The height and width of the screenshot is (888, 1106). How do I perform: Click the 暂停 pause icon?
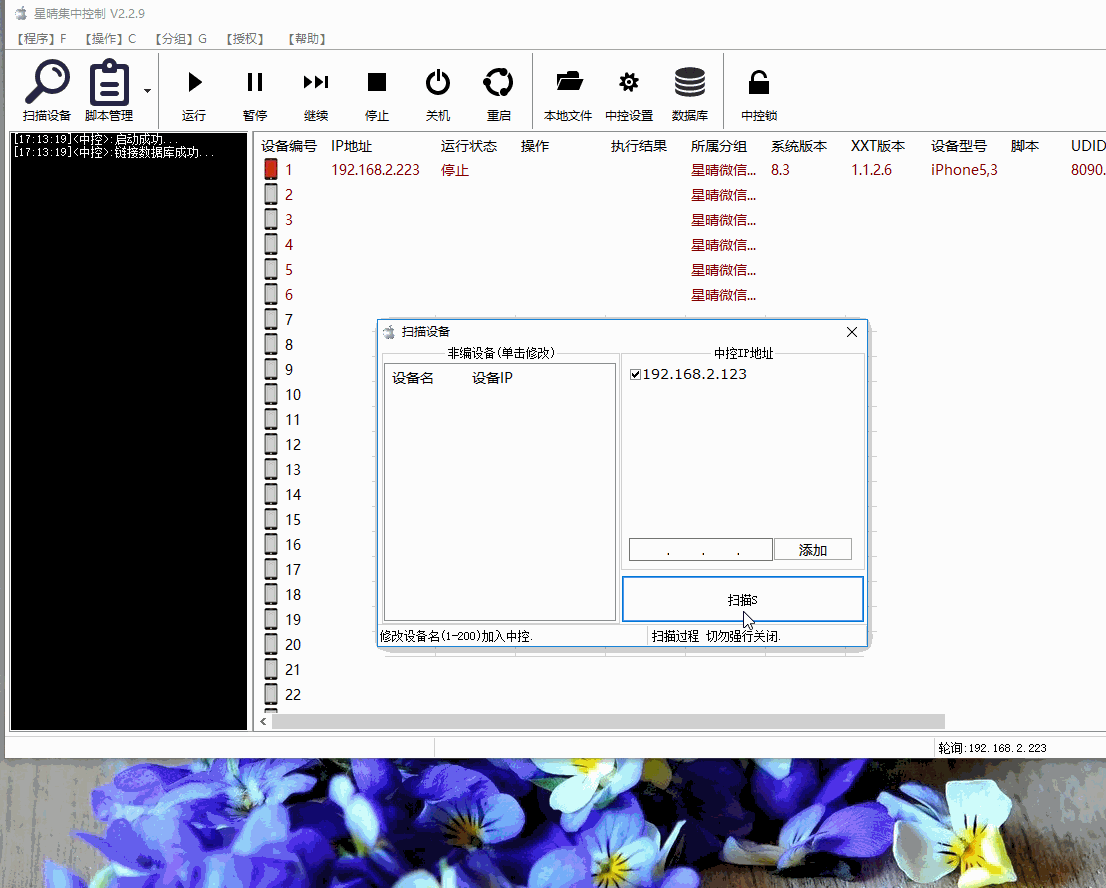254,82
